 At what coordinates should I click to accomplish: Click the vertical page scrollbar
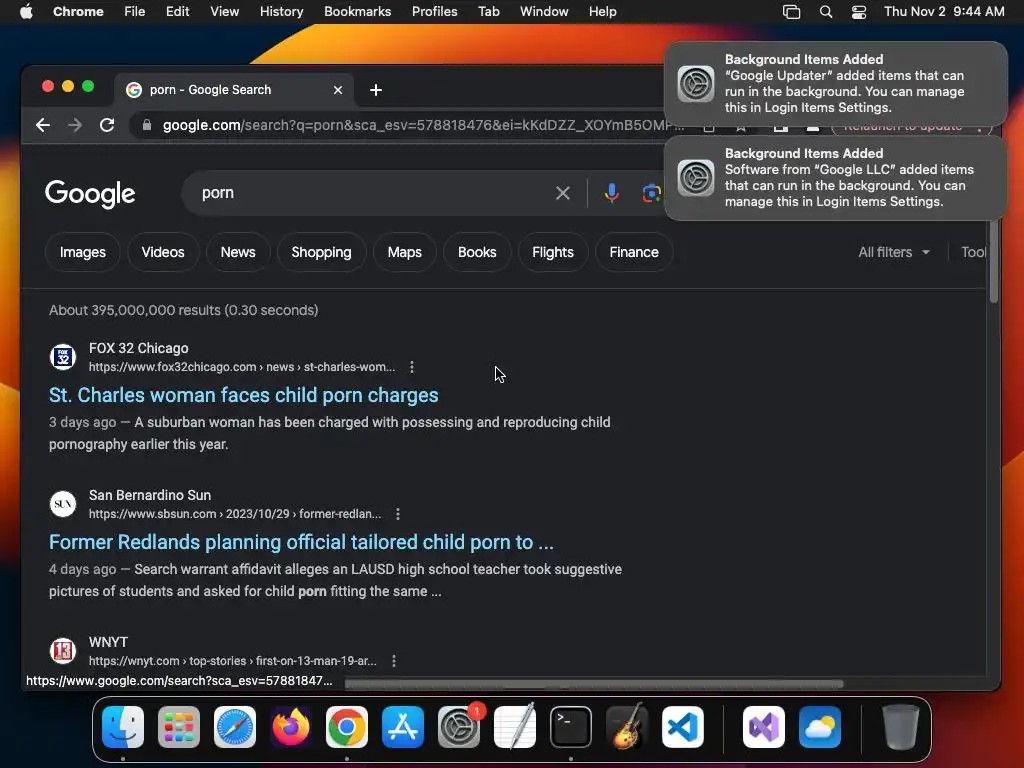coord(993,261)
